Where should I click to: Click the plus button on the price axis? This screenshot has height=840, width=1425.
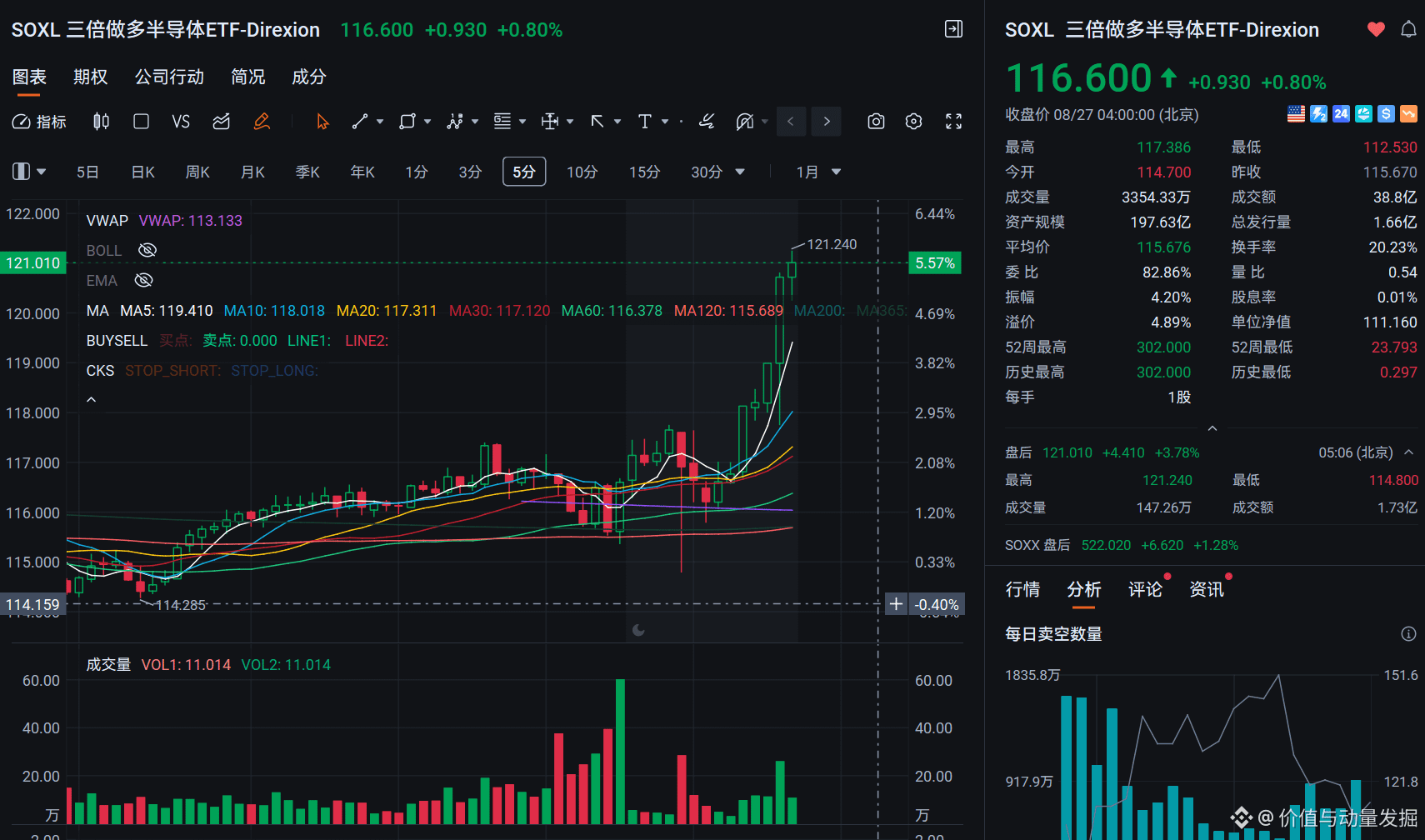[x=896, y=604]
